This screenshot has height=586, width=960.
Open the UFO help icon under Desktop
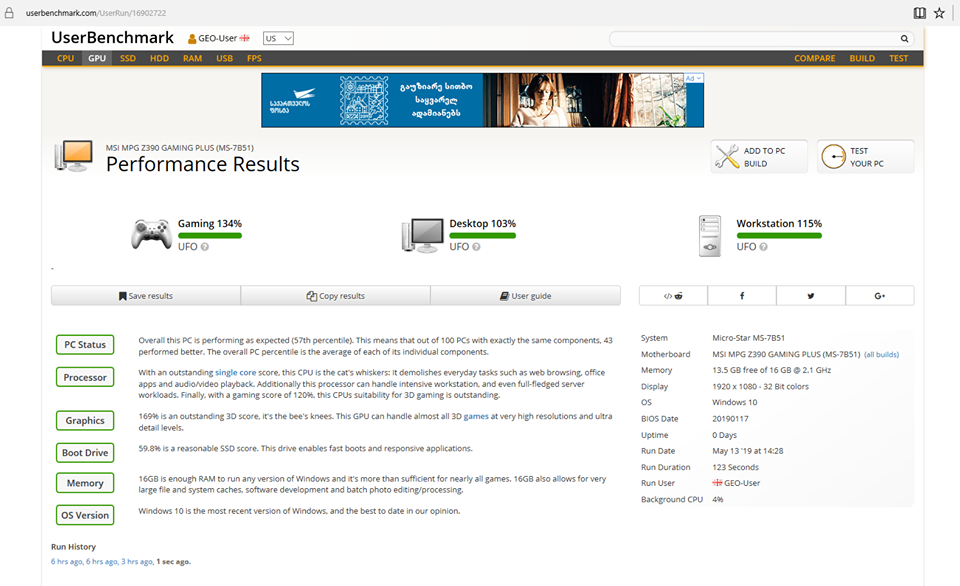click(476, 247)
